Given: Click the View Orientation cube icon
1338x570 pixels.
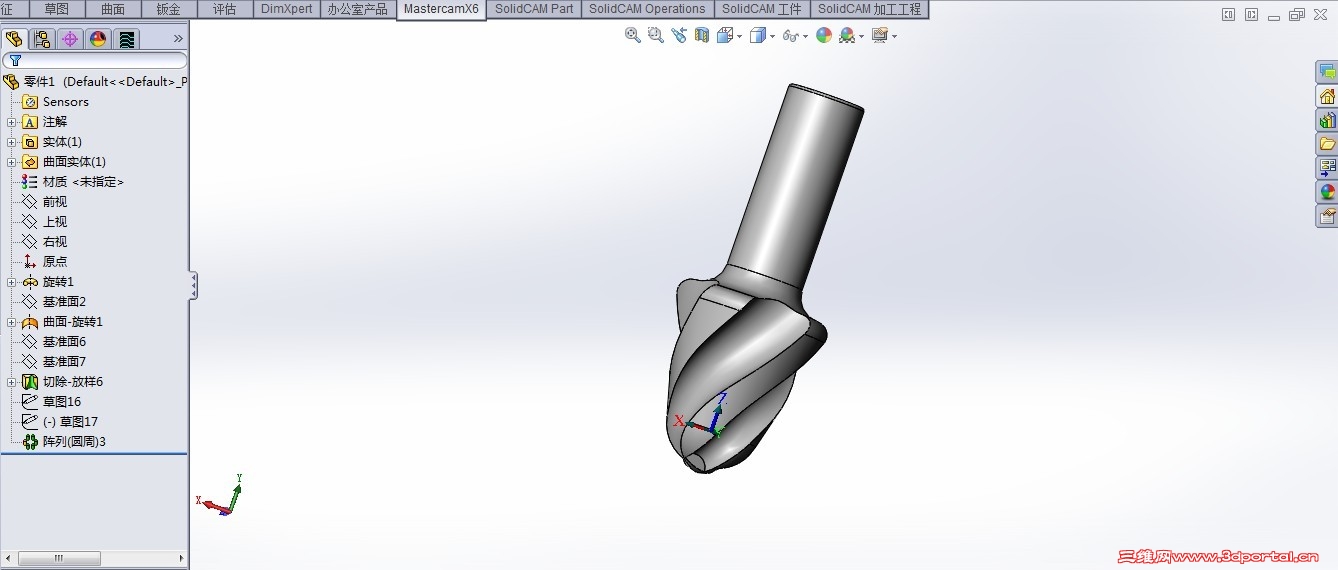Looking at the screenshot, I should point(725,35).
